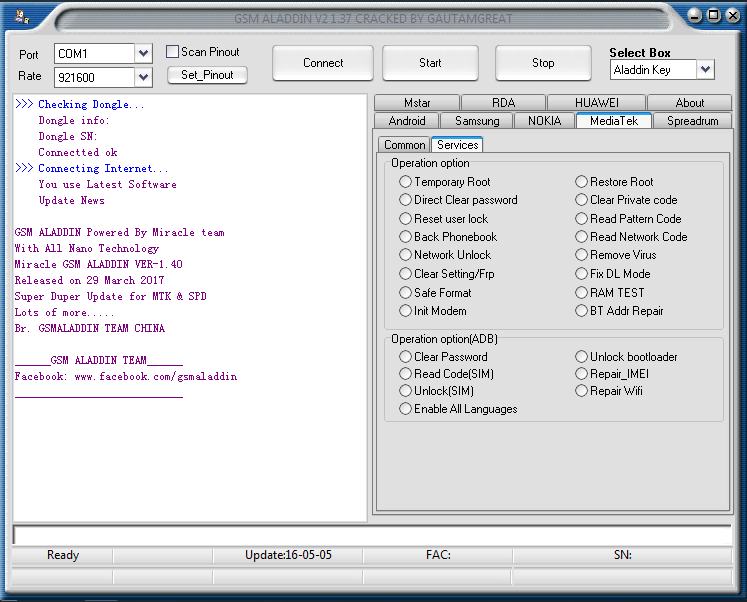
Task: Click the 'Checking Dongle...' log line
Action: [x=80, y=104]
